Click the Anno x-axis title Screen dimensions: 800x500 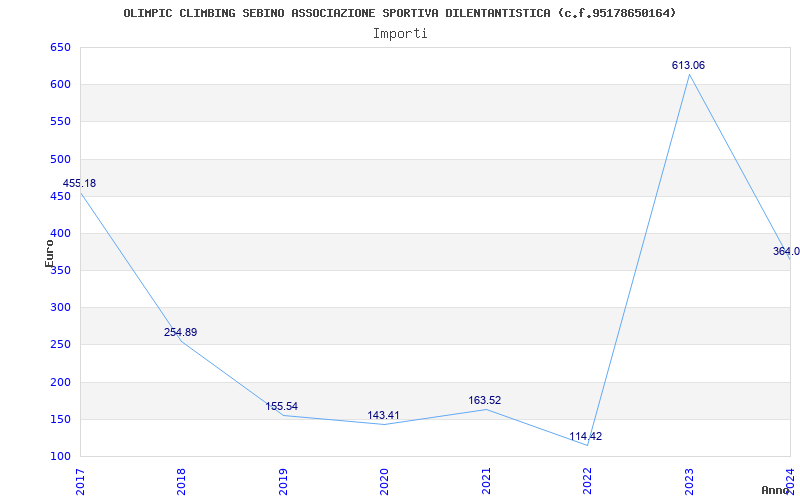tap(777, 490)
